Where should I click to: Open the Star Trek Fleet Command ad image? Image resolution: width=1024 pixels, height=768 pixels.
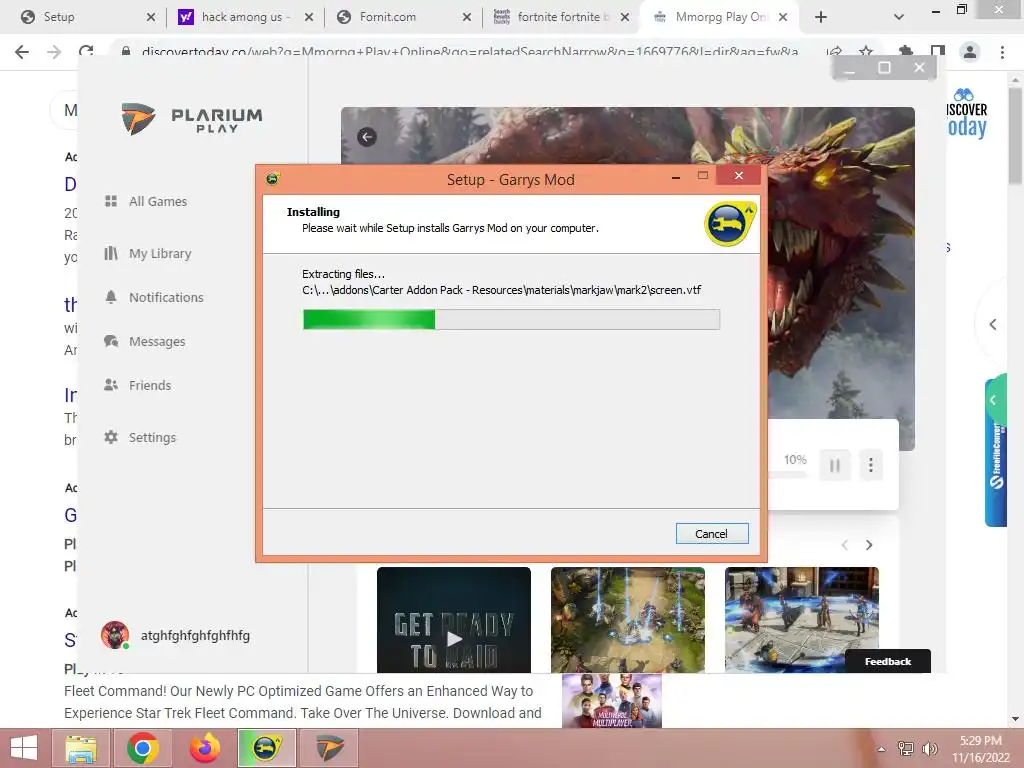[612, 701]
